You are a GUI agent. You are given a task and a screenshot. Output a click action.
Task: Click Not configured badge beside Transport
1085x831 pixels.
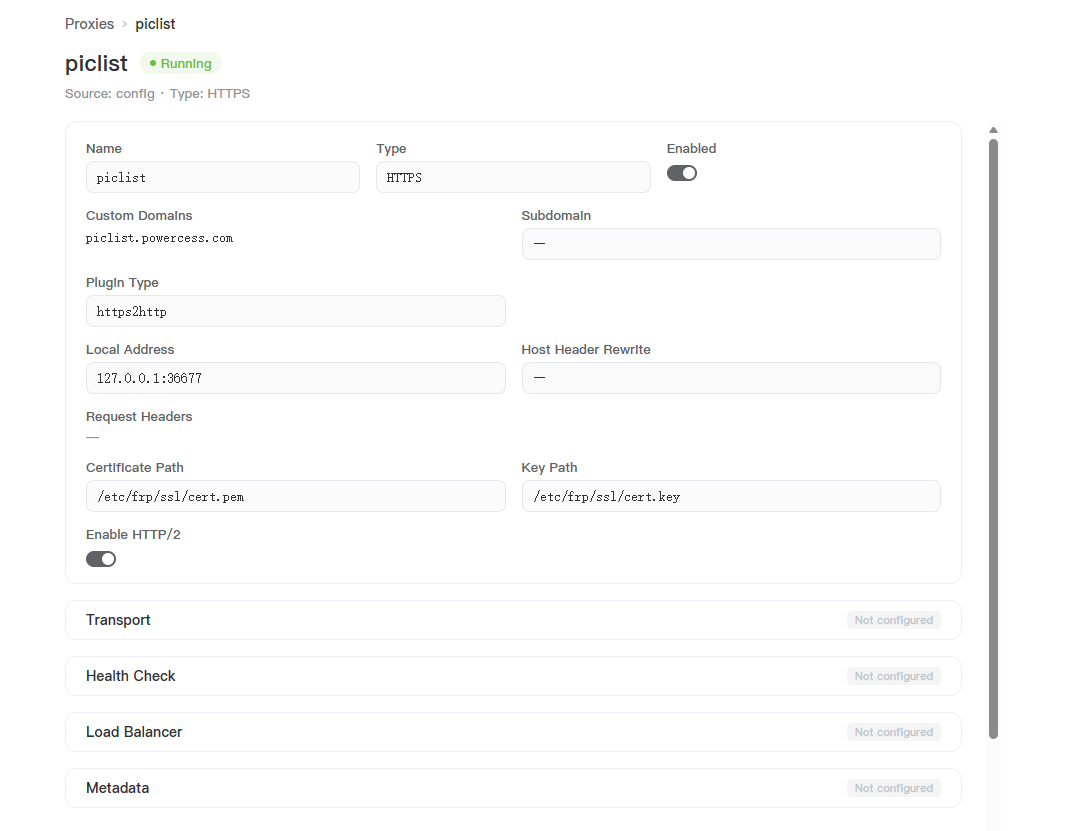point(894,620)
